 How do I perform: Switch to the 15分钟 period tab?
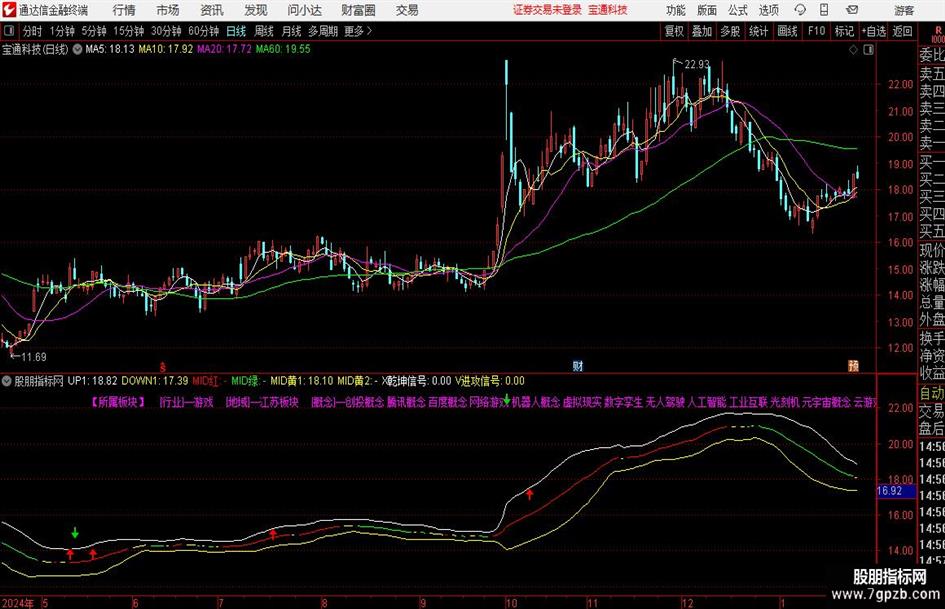(129, 31)
